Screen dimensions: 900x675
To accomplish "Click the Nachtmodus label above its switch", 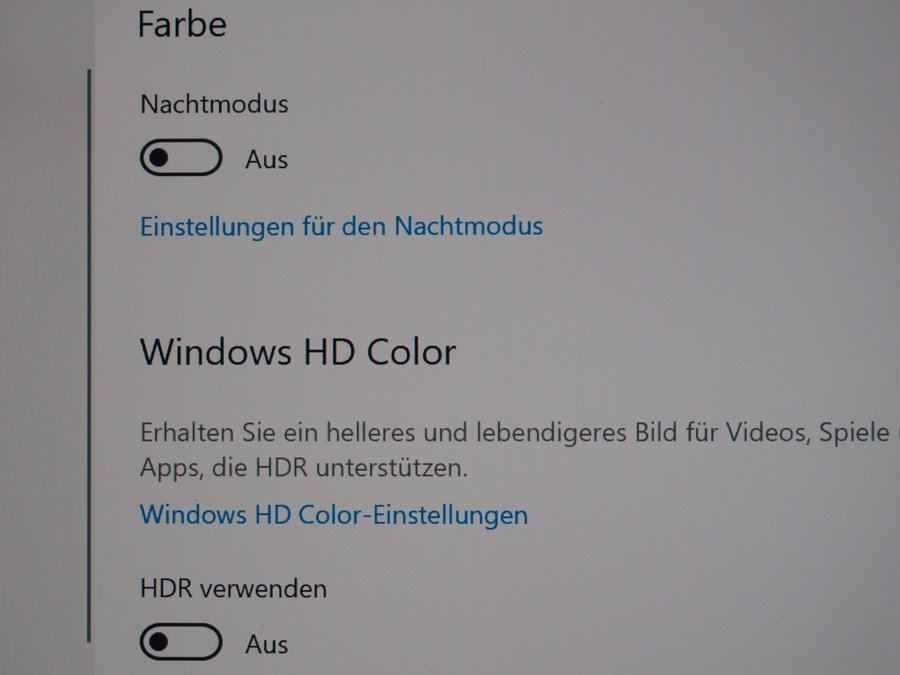I will point(214,104).
